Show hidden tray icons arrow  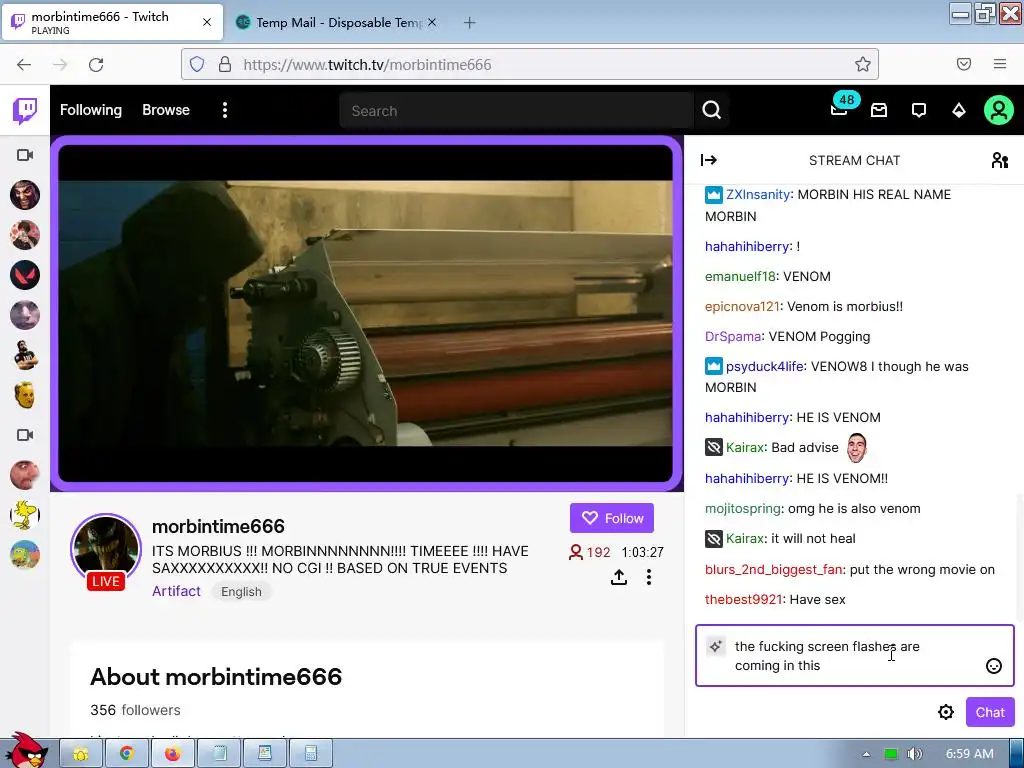(x=866, y=754)
